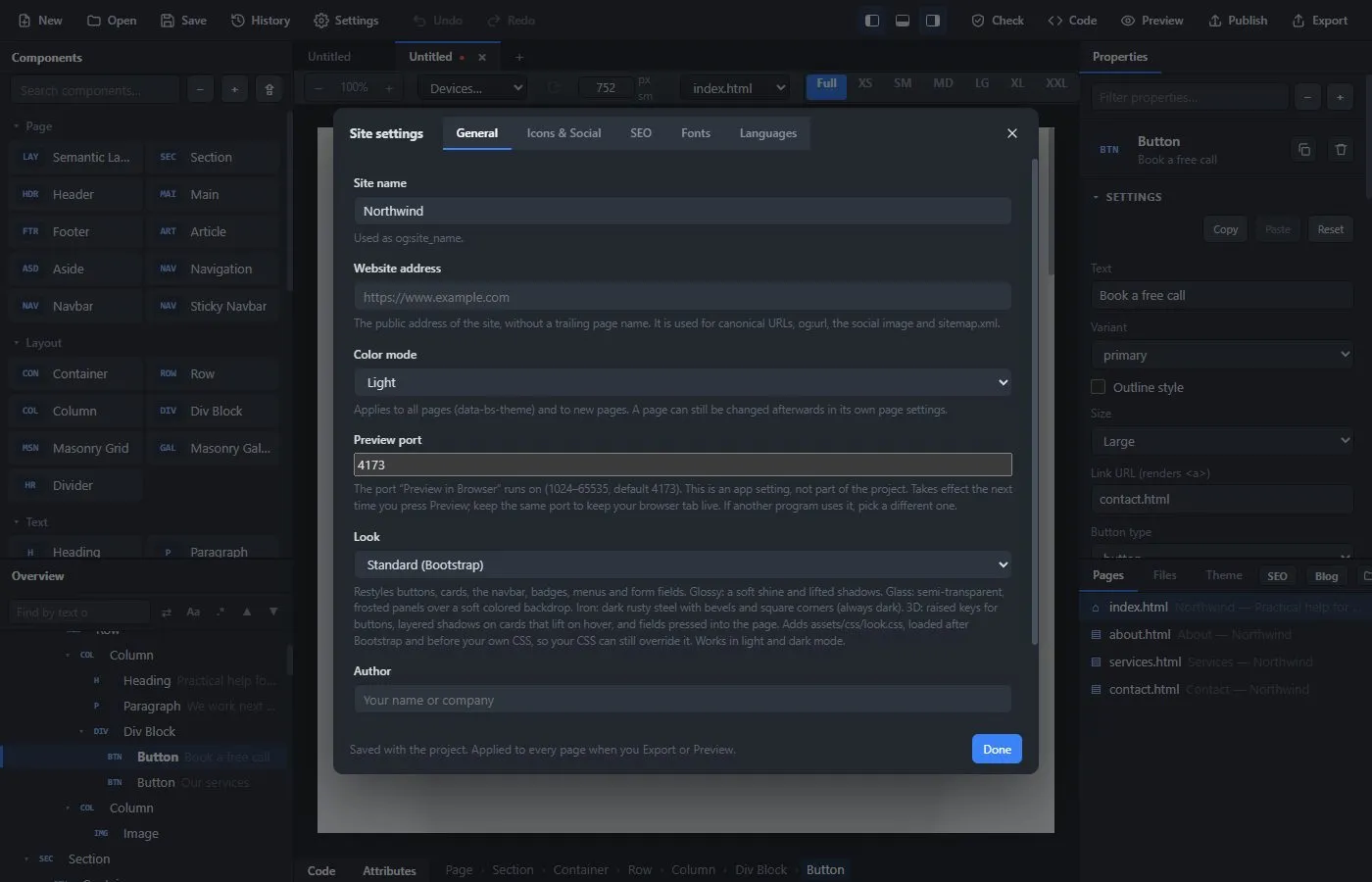Switch to the Fonts tab

coord(696,133)
